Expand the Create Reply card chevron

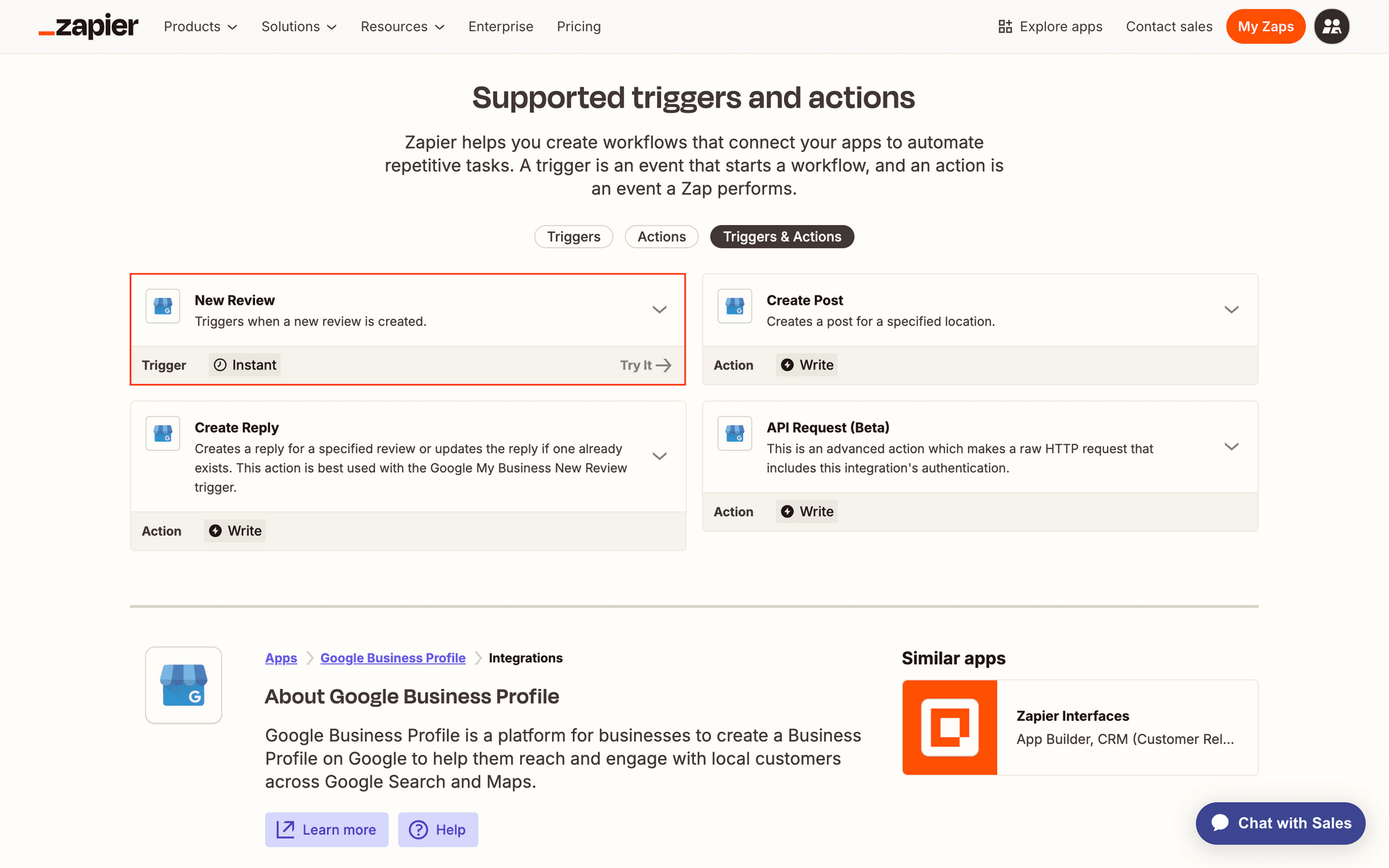click(660, 456)
